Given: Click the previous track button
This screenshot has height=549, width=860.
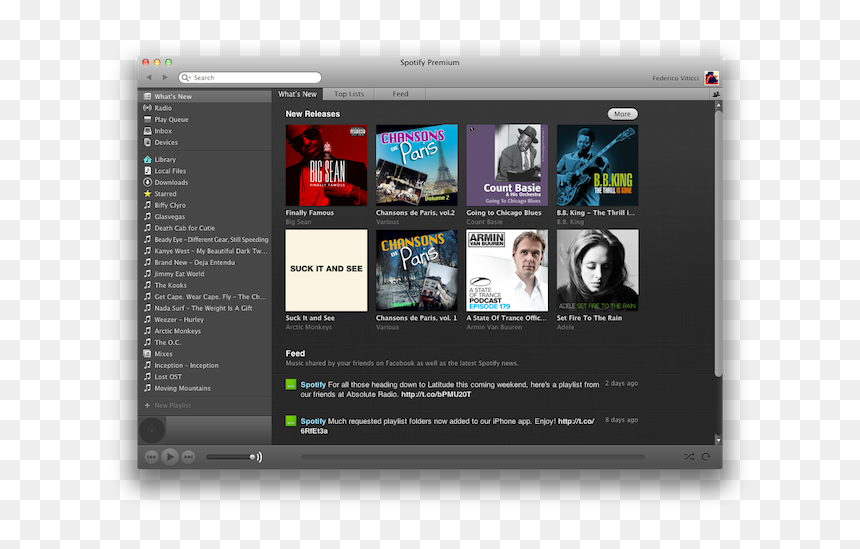Looking at the screenshot, I should pos(151,457).
